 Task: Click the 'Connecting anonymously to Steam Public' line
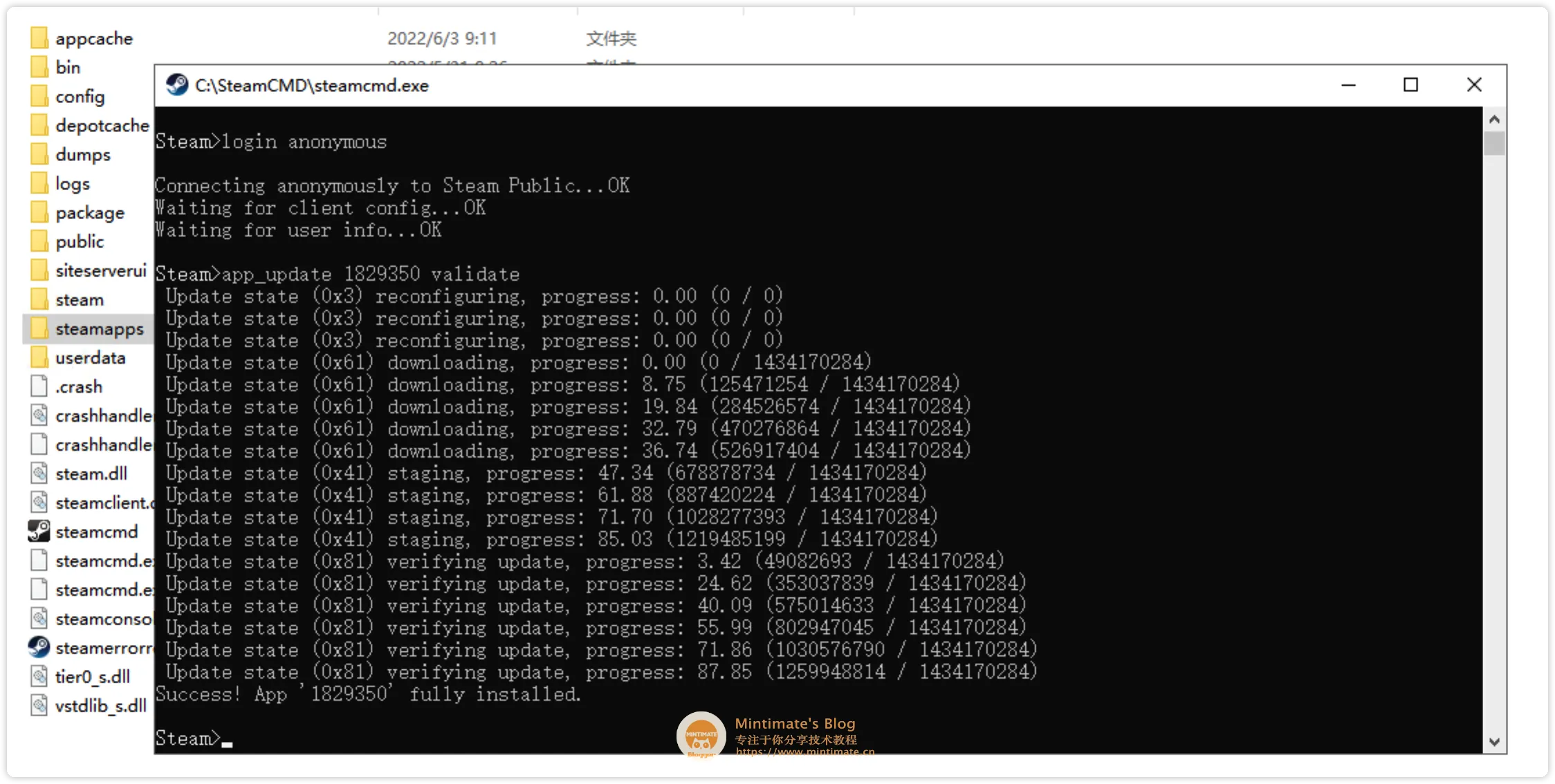pyautogui.click(x=393, y=186)
